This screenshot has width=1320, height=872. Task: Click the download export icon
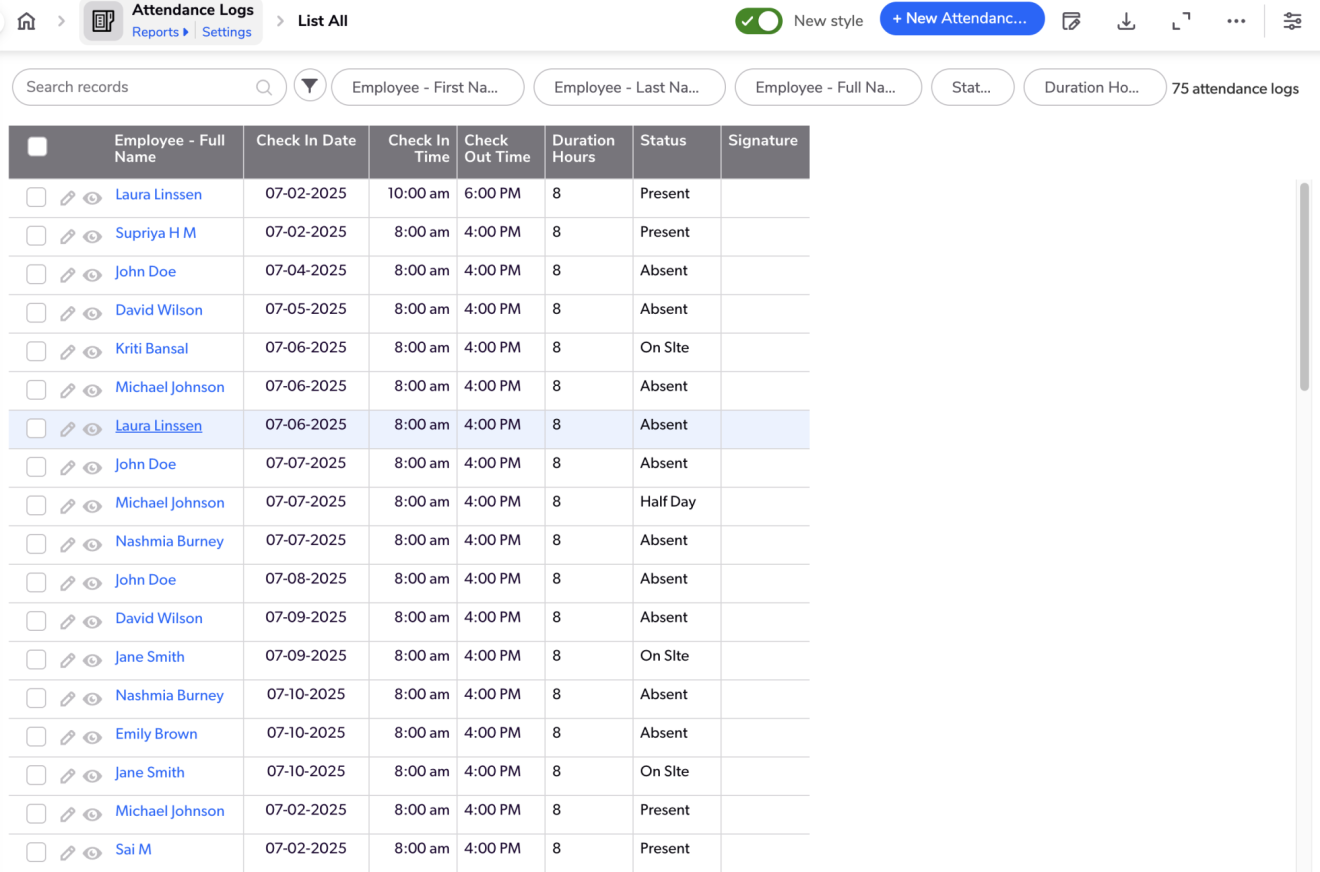1126,21
